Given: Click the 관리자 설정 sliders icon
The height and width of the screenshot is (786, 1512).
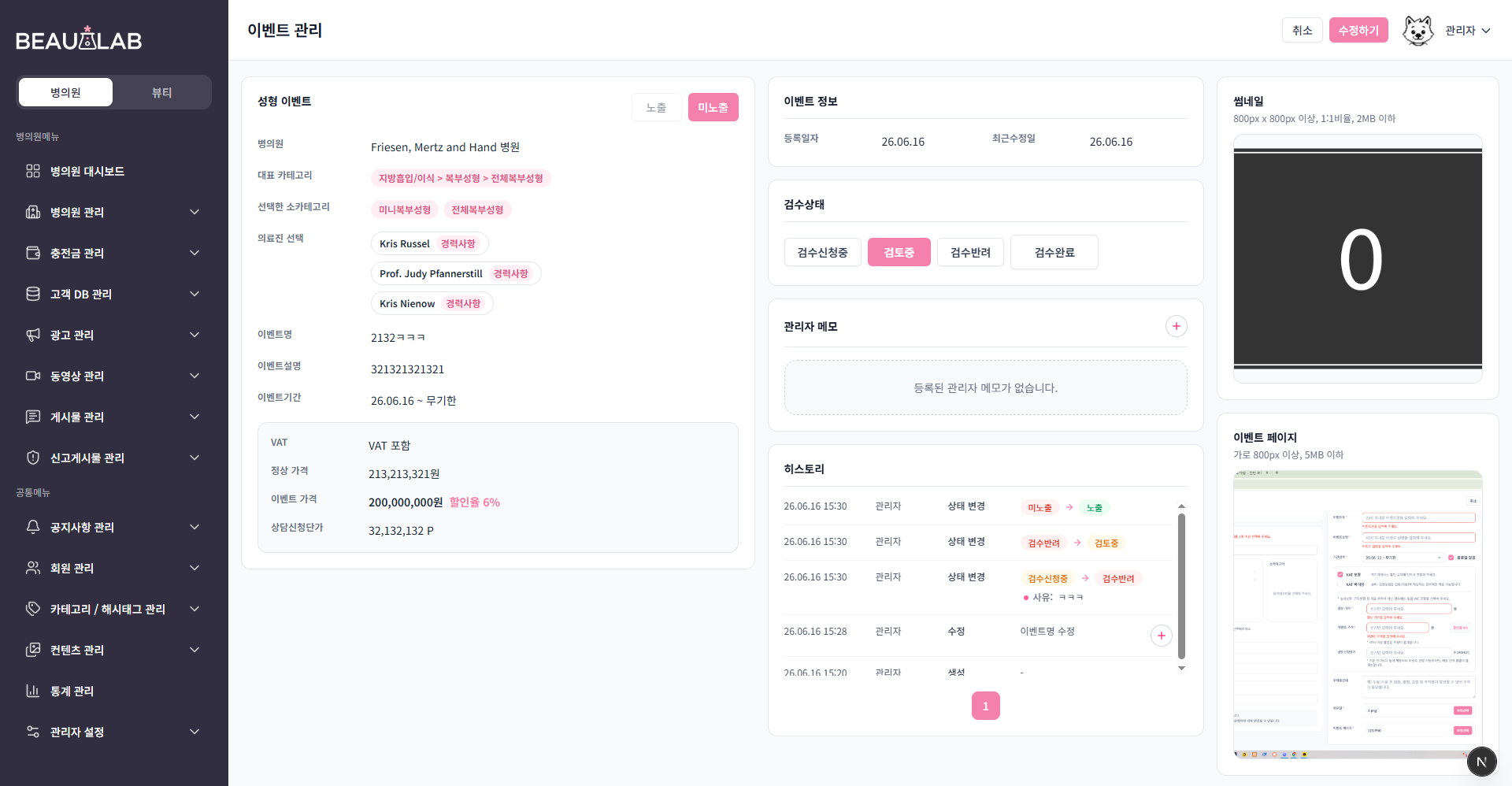Looking at the screenshot, I should click(x=33, y=732).
